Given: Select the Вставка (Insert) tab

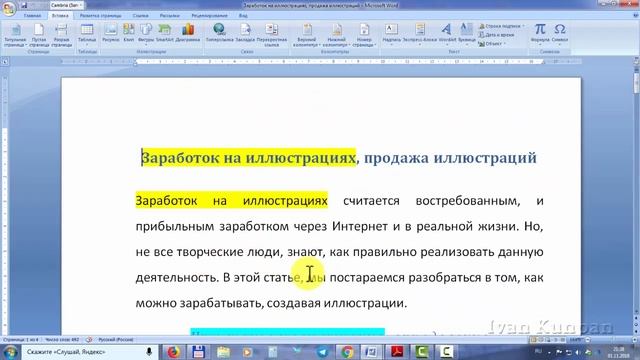Looking at the screenshot, I should [60, 16].
